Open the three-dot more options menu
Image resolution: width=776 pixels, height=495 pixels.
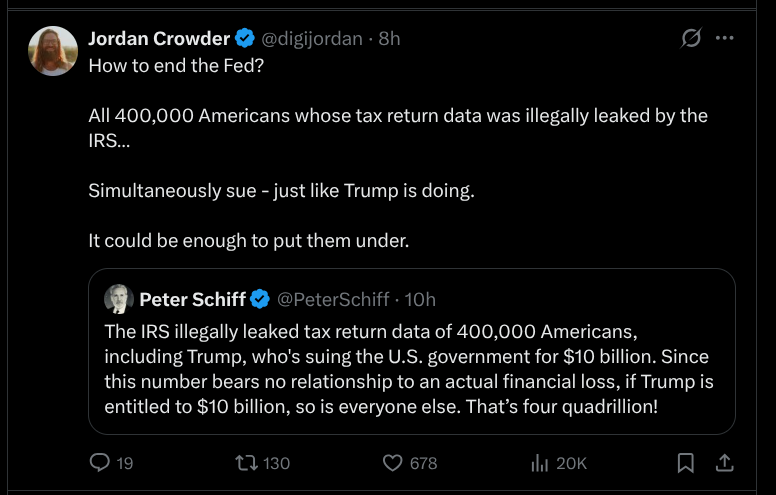pyautogui.click(x=726, y=39)
